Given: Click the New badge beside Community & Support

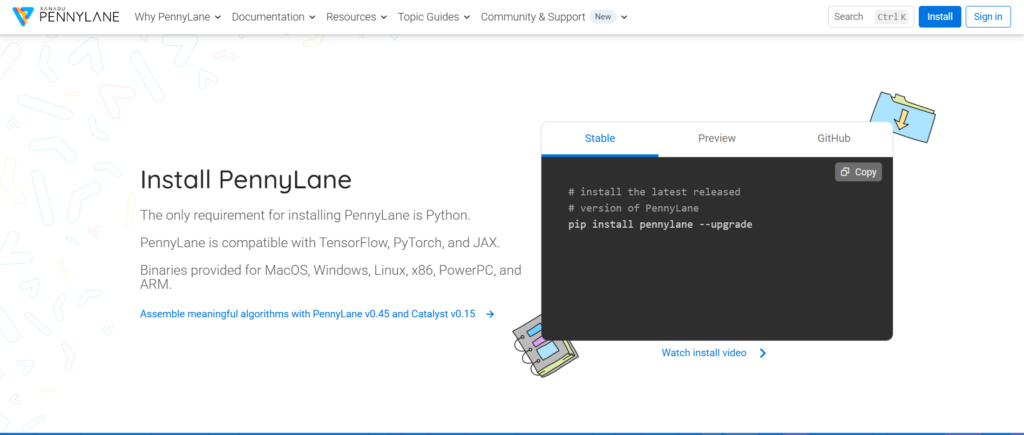Looking at the screenshot, I should coord(603,17).
